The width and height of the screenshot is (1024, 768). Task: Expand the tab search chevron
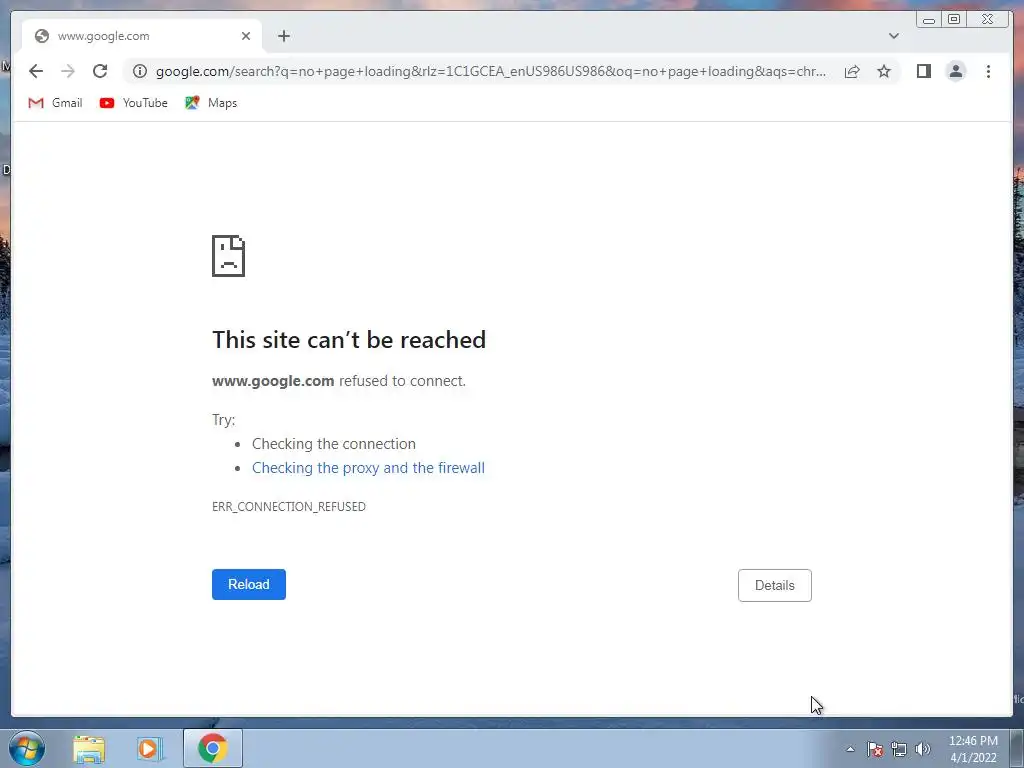click(893, 36)
